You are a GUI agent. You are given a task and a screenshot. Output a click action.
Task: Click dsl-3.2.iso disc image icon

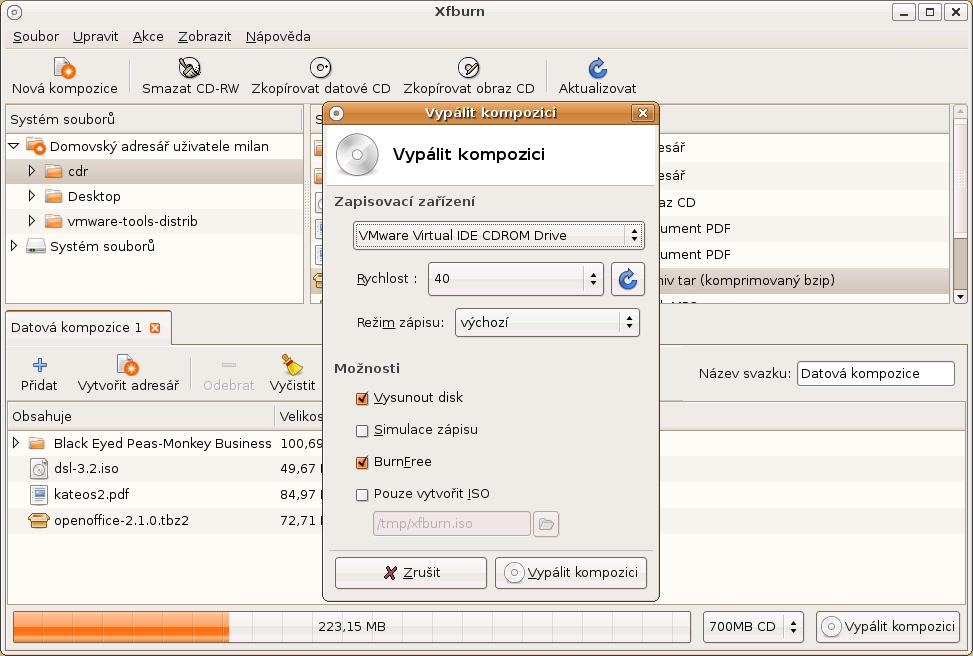[38, 469]
